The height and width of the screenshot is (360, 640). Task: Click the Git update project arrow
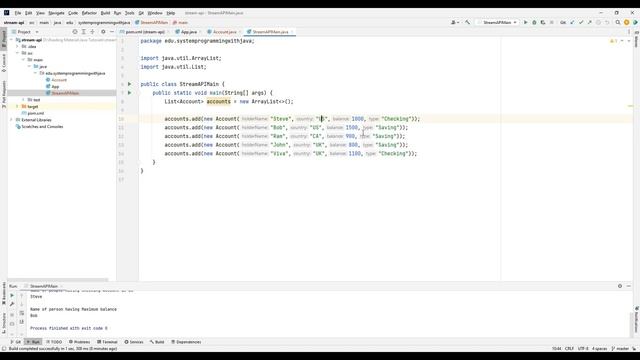572,22
